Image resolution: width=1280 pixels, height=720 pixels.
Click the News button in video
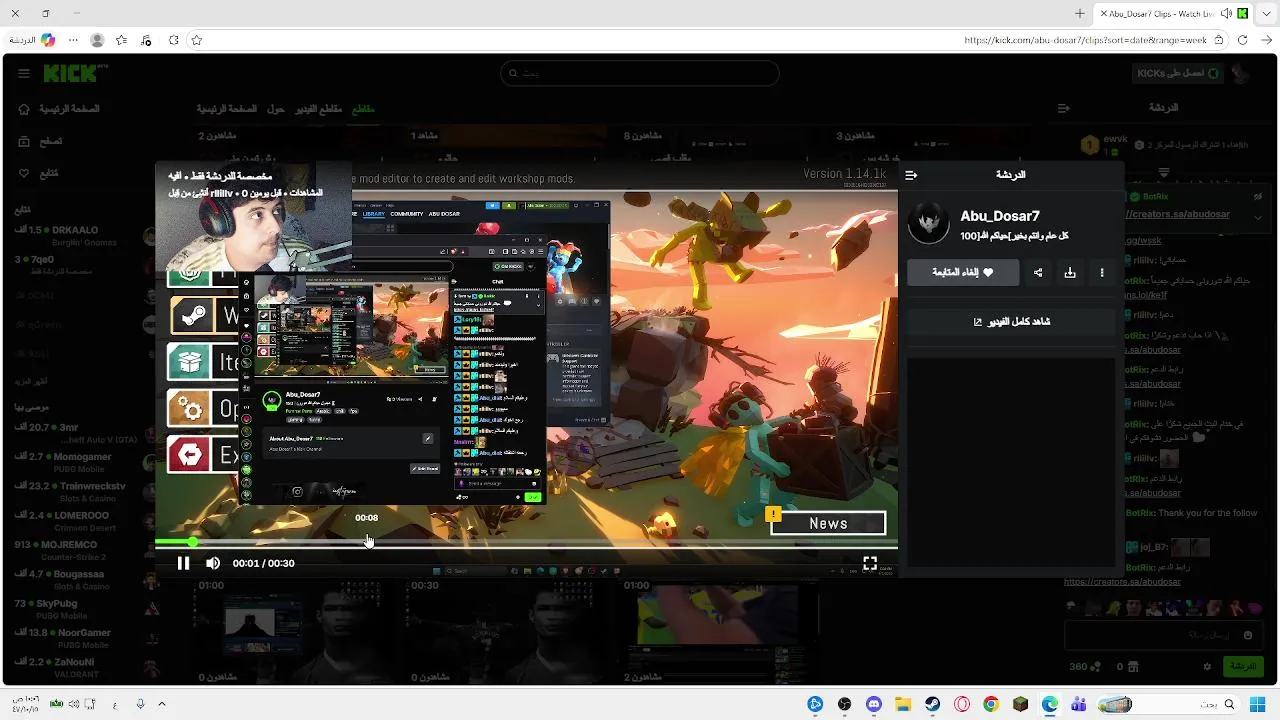click(828, 523)
